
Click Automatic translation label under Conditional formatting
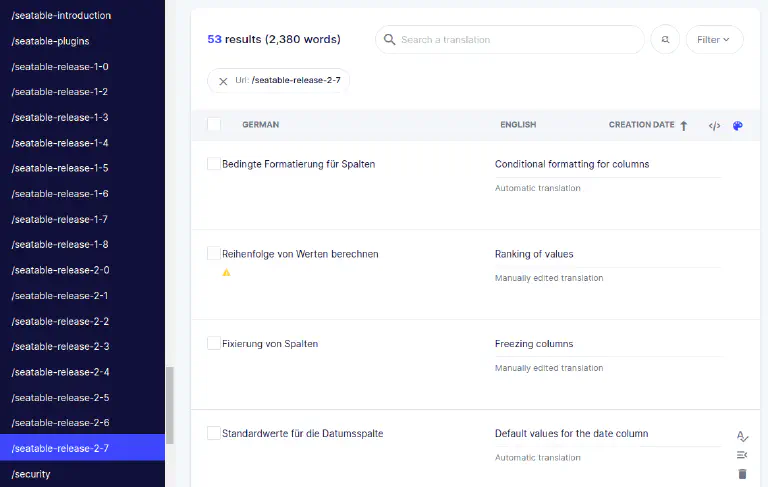[538, 188]
